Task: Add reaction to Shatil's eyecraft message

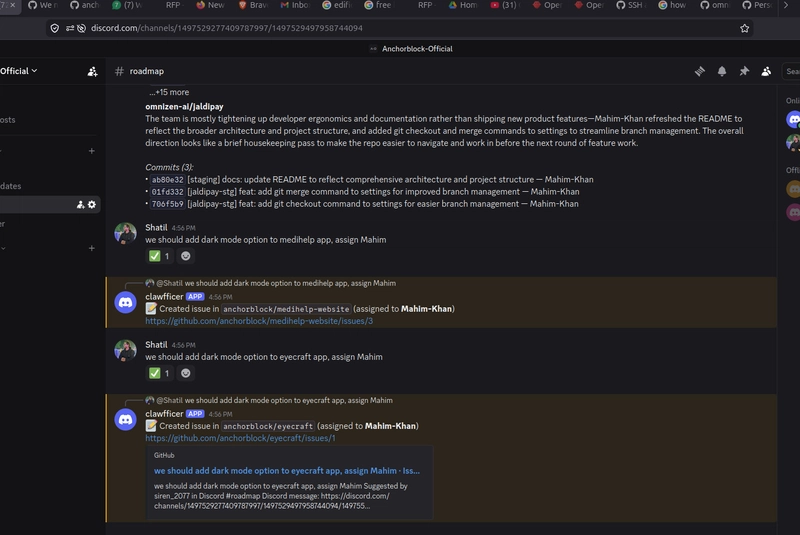Action: click(186, 373)
